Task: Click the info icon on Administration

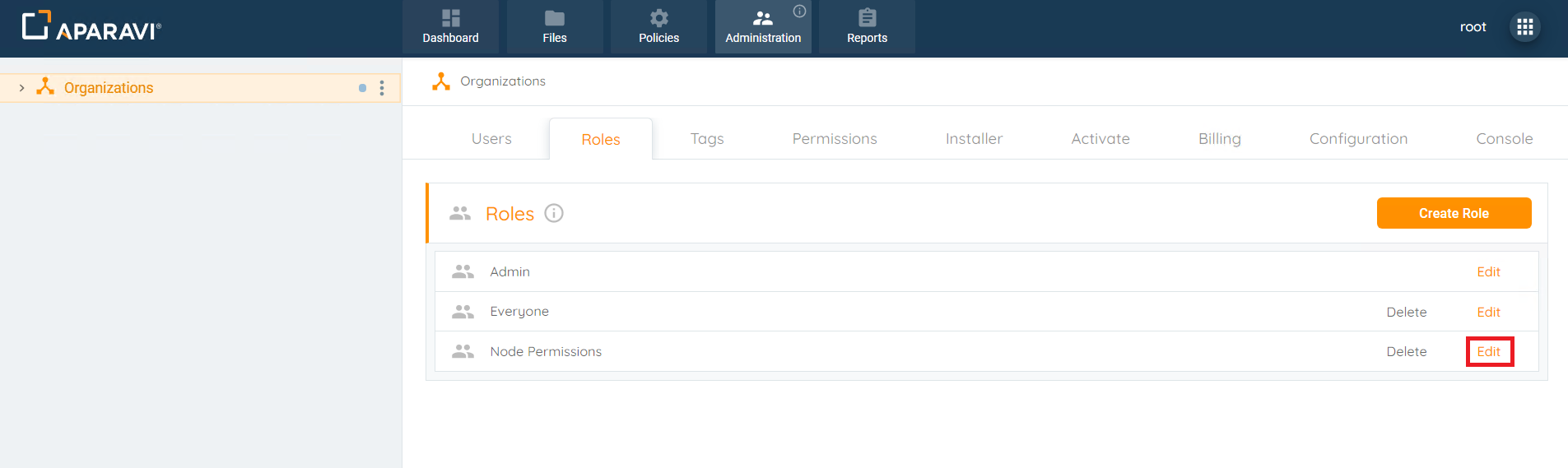Action: 799,12
